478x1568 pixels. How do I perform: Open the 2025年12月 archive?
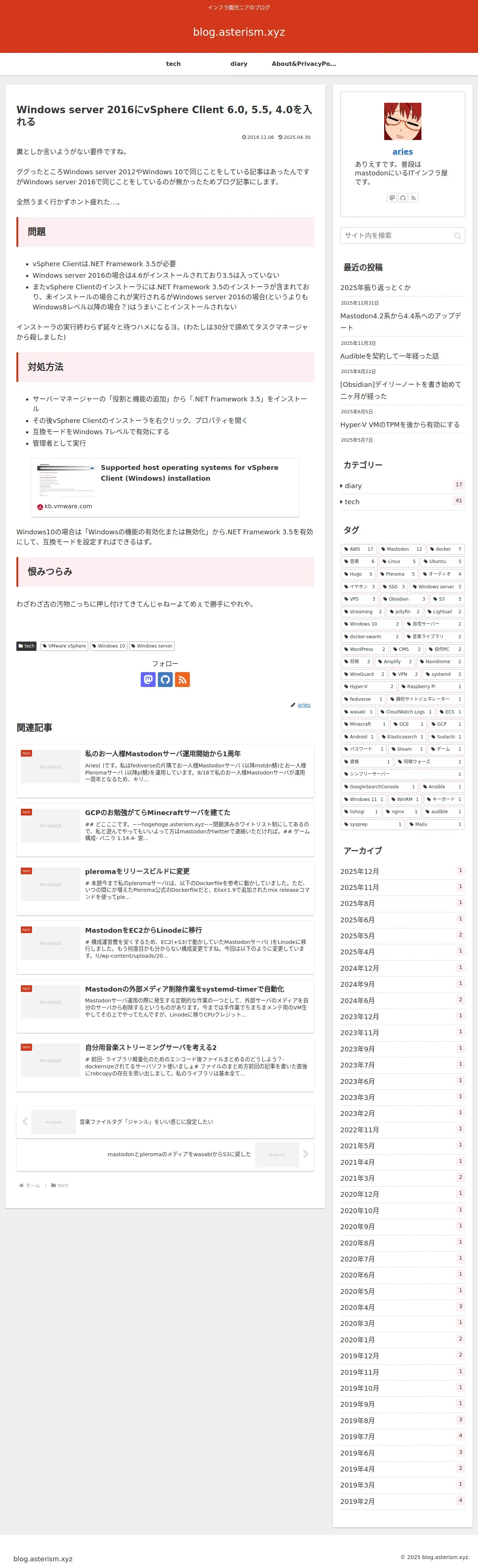point(402,871)
